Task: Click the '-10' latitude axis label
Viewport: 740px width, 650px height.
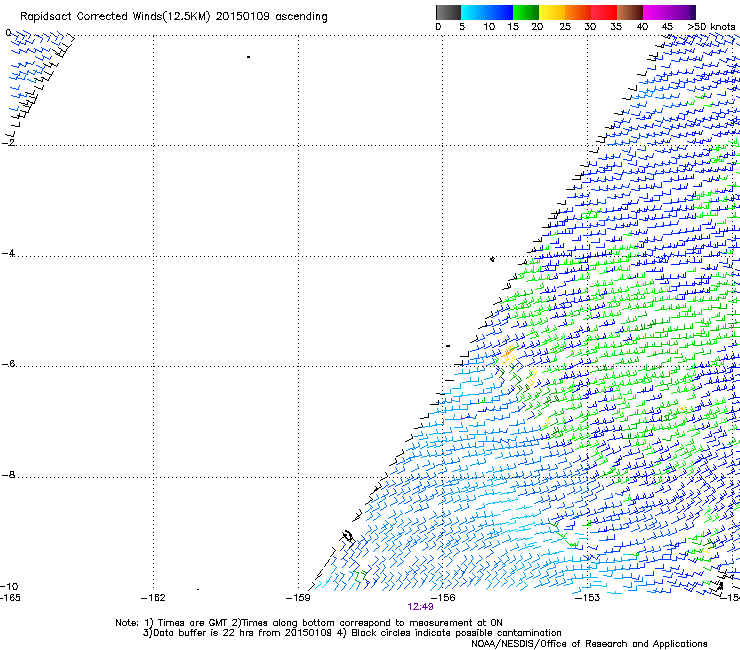Action: pos(9,587)
